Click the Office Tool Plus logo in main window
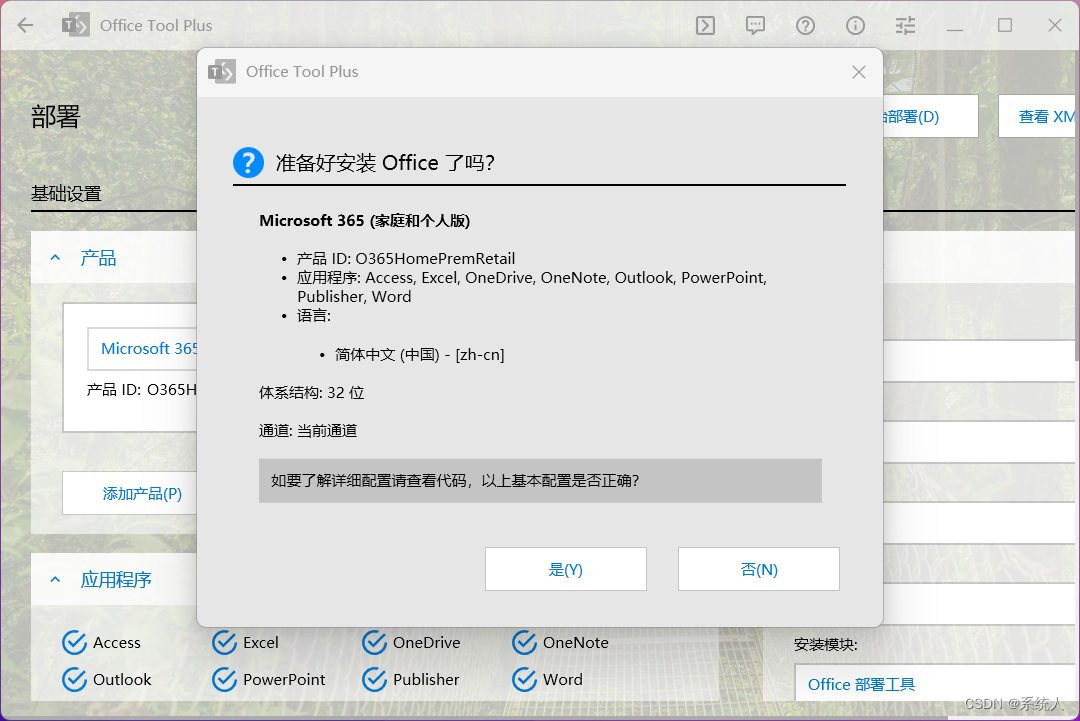 coord(76,25)
